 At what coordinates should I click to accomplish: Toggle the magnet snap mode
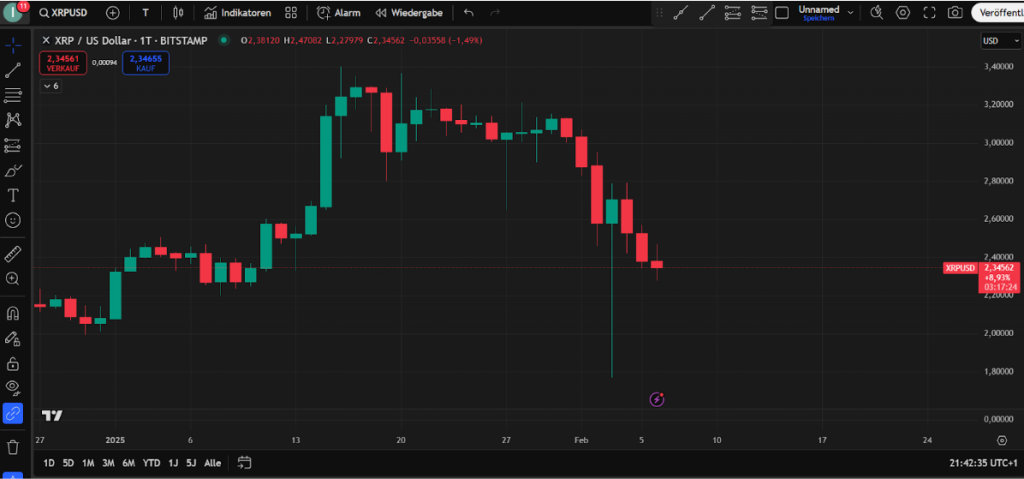(13, 314)
